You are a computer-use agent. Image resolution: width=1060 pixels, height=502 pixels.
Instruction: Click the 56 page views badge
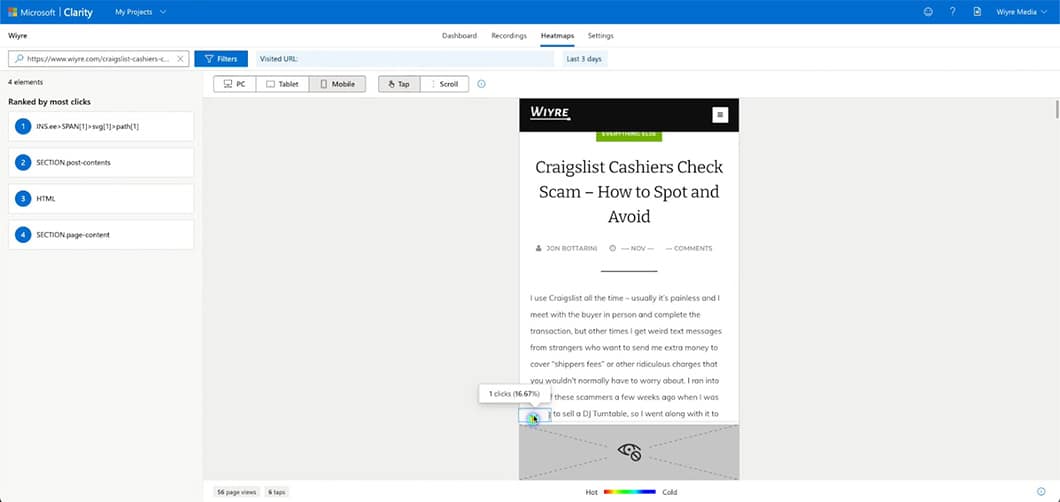(x=237, y=492)
